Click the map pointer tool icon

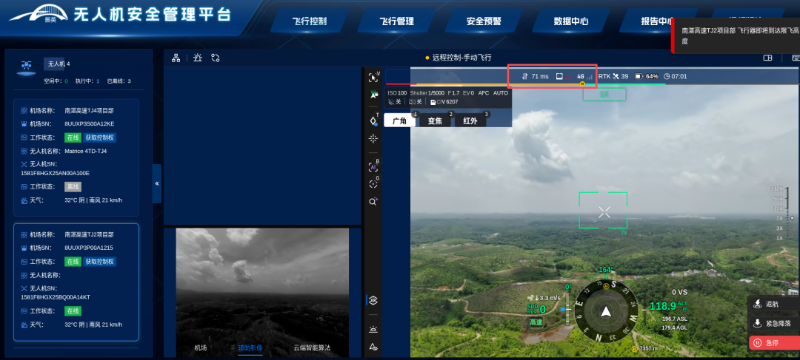point(373,95)
